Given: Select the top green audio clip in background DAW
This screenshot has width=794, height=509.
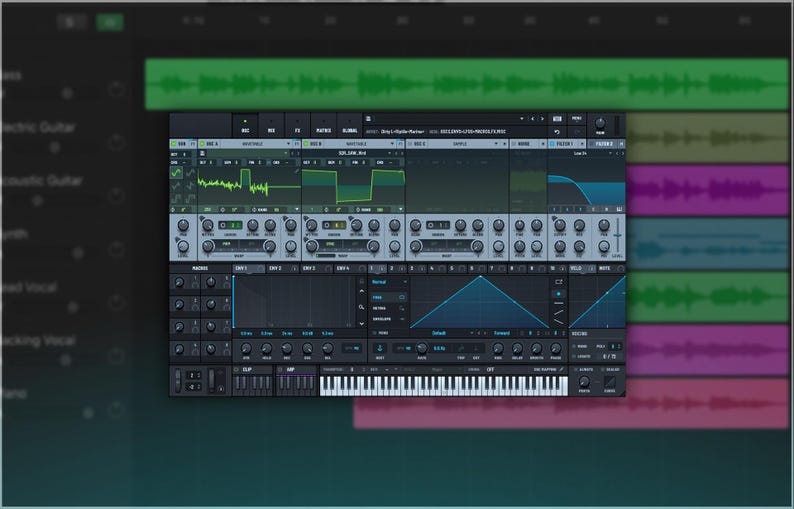Looking at the screenshot, I should (466, 84).
